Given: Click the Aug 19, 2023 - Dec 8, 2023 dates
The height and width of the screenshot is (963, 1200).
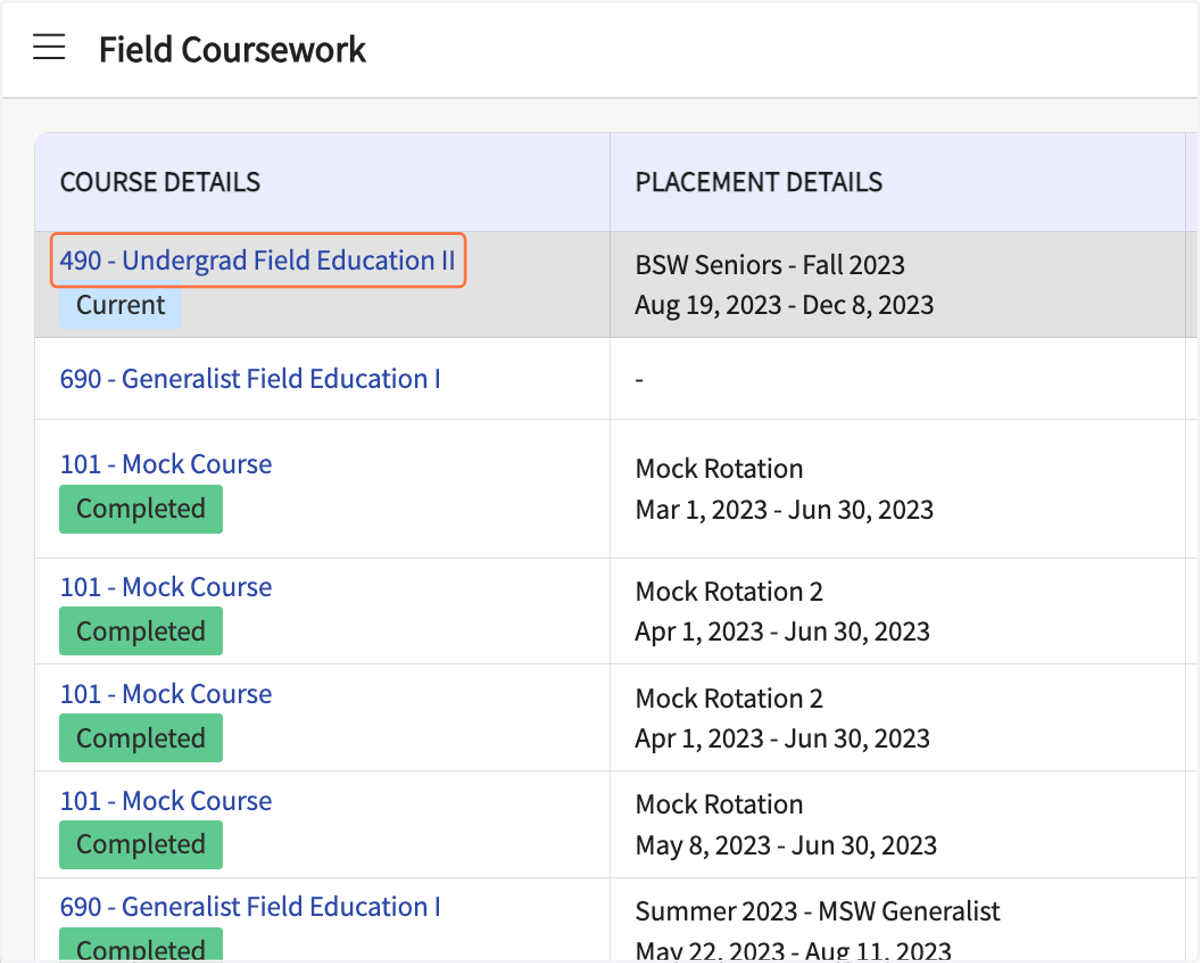Looking at the screenshot, I should click(784, 304).
